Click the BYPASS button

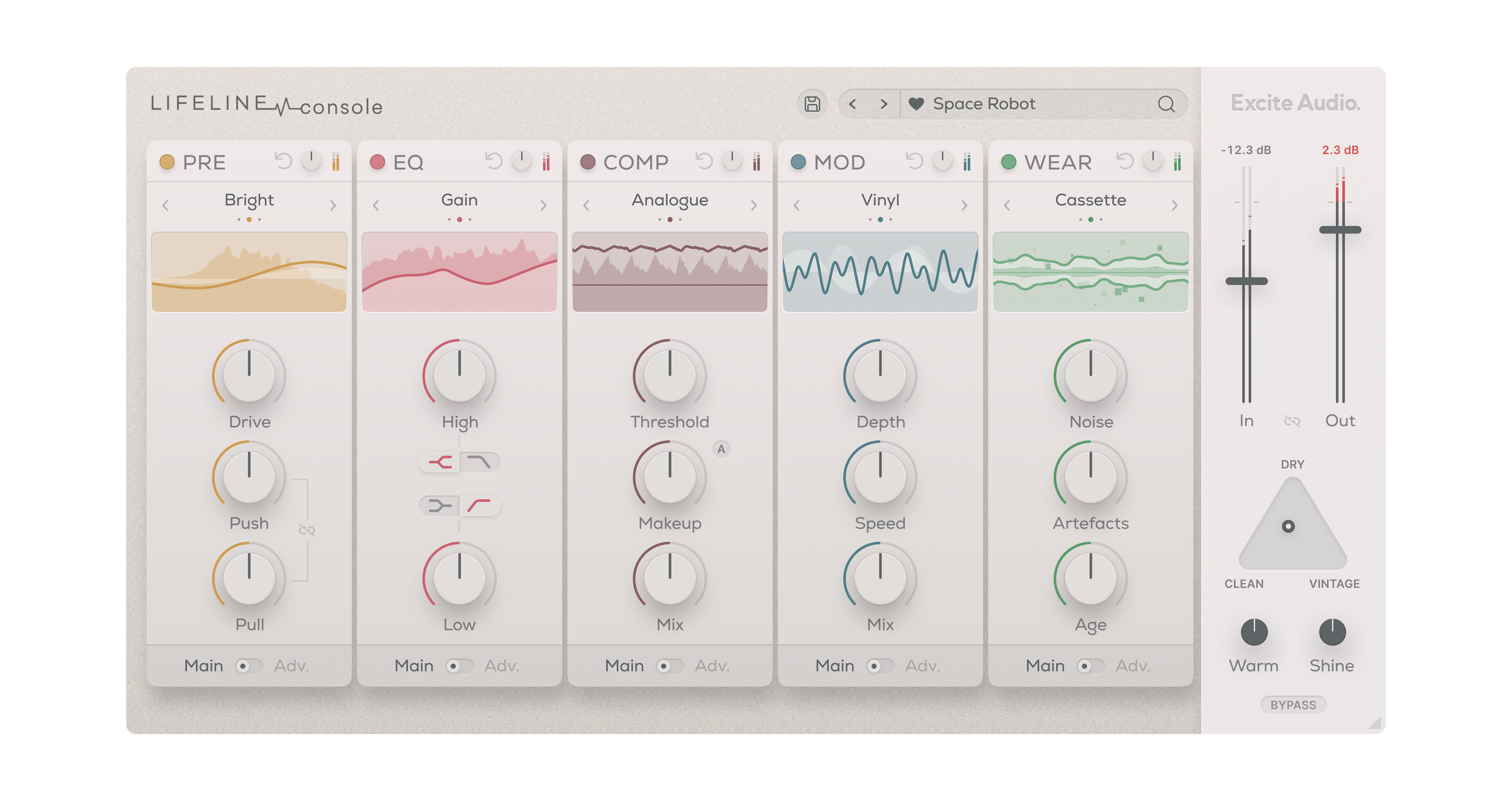1293,705
